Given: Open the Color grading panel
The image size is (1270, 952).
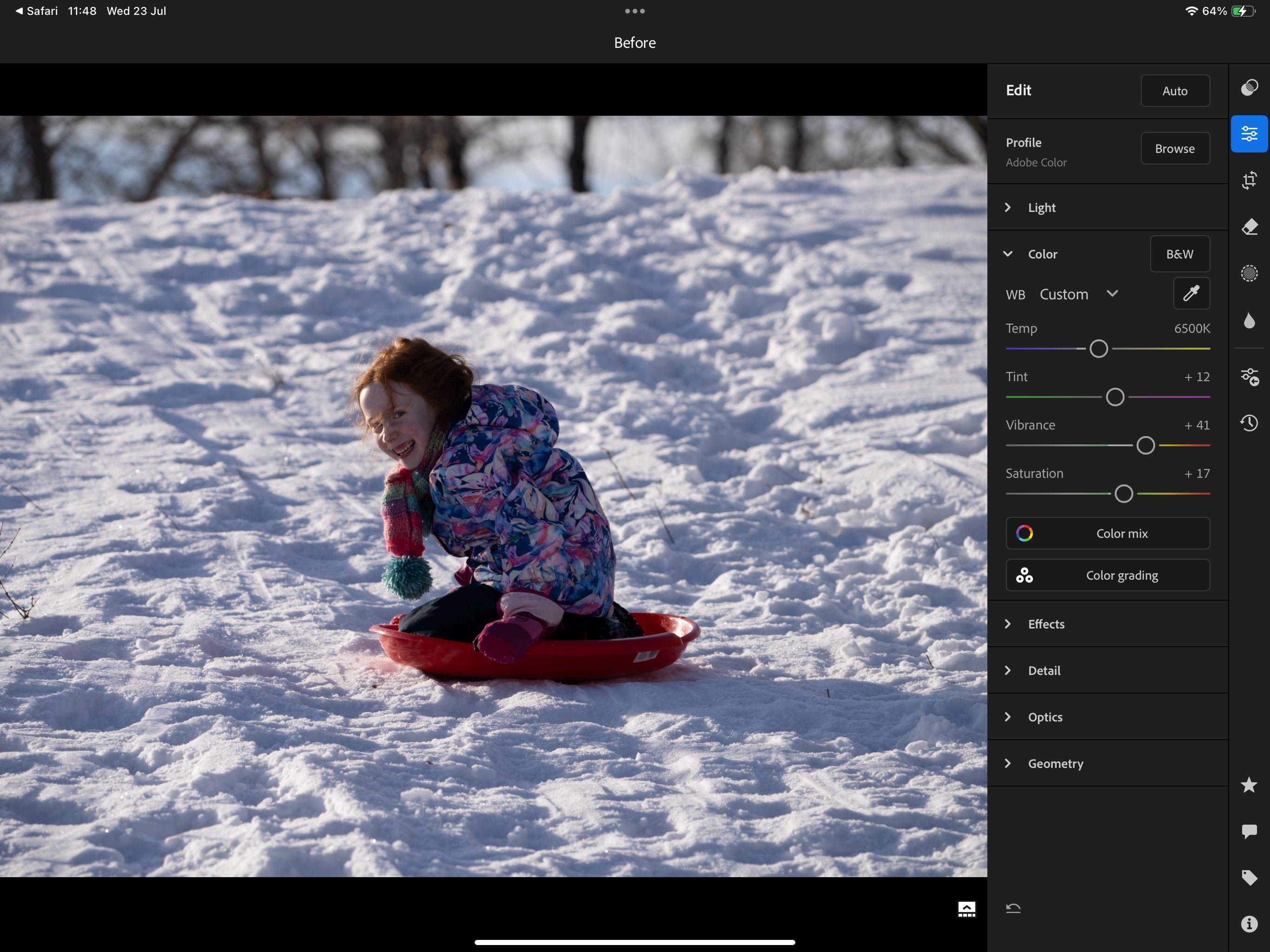Looking at the screenshot, I should 1107,575.
